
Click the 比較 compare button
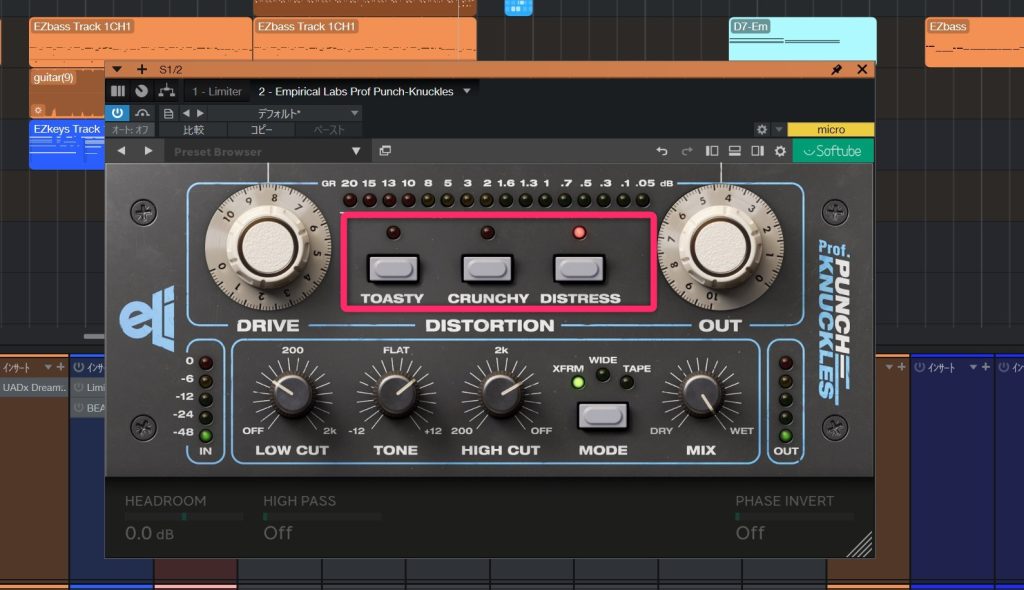coord(193,130)
